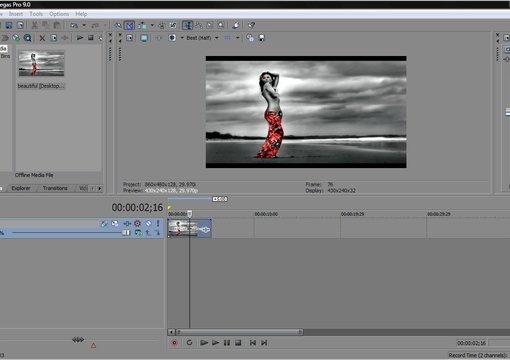Image resolution: width=510 pixels, height=360 pixels.
Task: Stop media preview button in Project Media
Action: click(x=91, y=38)
